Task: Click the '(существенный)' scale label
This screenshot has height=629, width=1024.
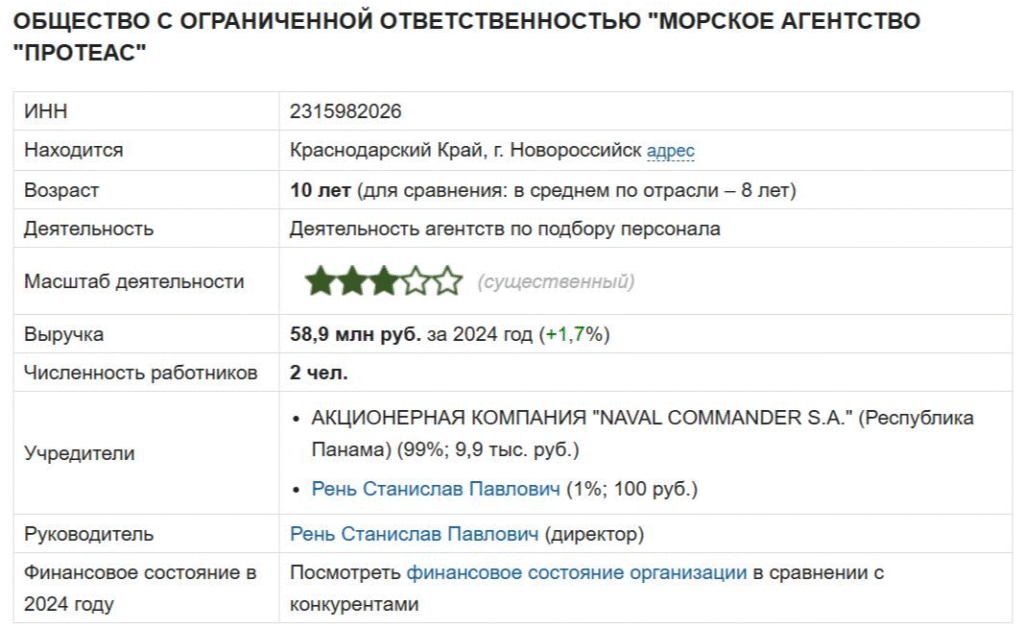Action: [556, 282]
